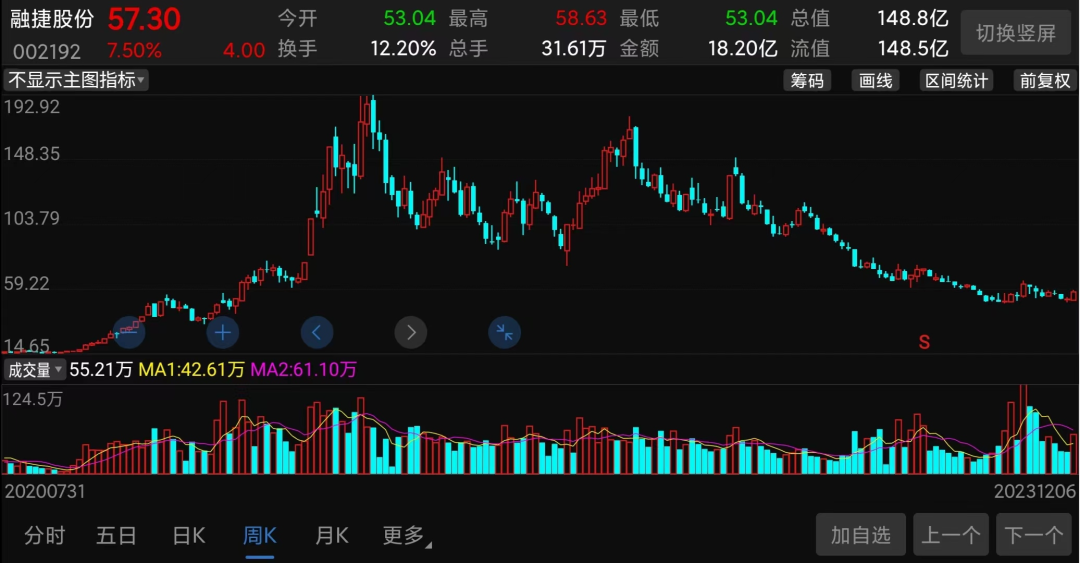This screenshot has width=1080, height=563.
Task: Click the collapse arrows circle icon
Action: 504,333
